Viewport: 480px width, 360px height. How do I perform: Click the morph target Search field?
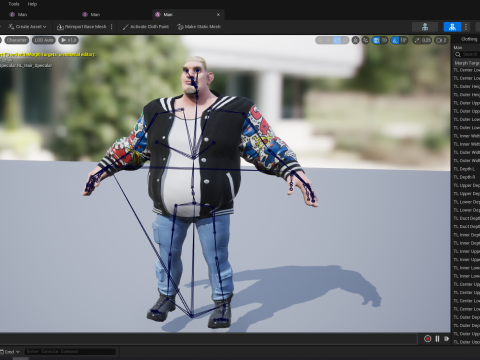pos(467,54)
